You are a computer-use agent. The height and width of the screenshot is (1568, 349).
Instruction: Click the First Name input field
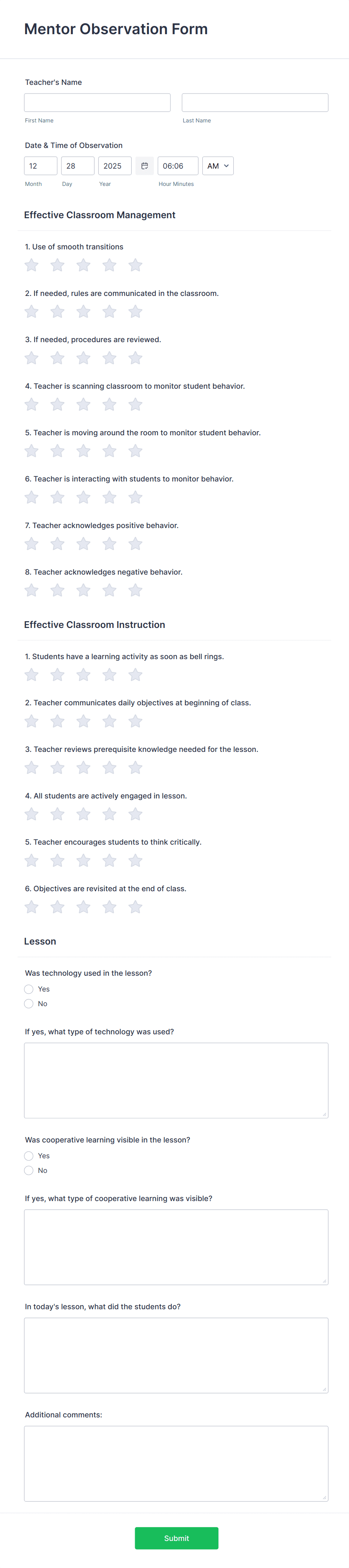pos(97,102)
